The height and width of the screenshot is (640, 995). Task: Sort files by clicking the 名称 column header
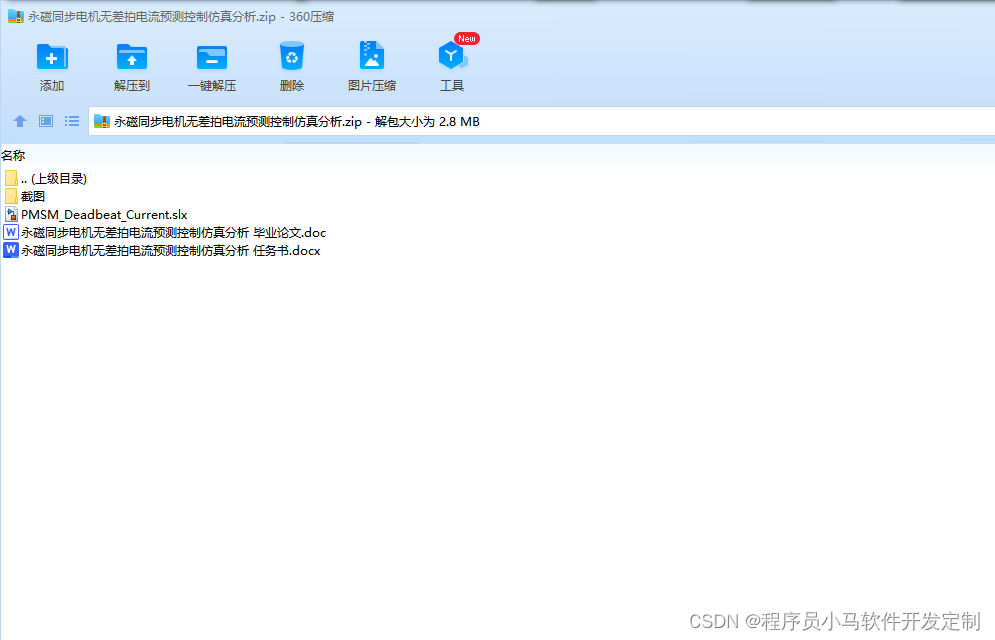pos(16,155)
